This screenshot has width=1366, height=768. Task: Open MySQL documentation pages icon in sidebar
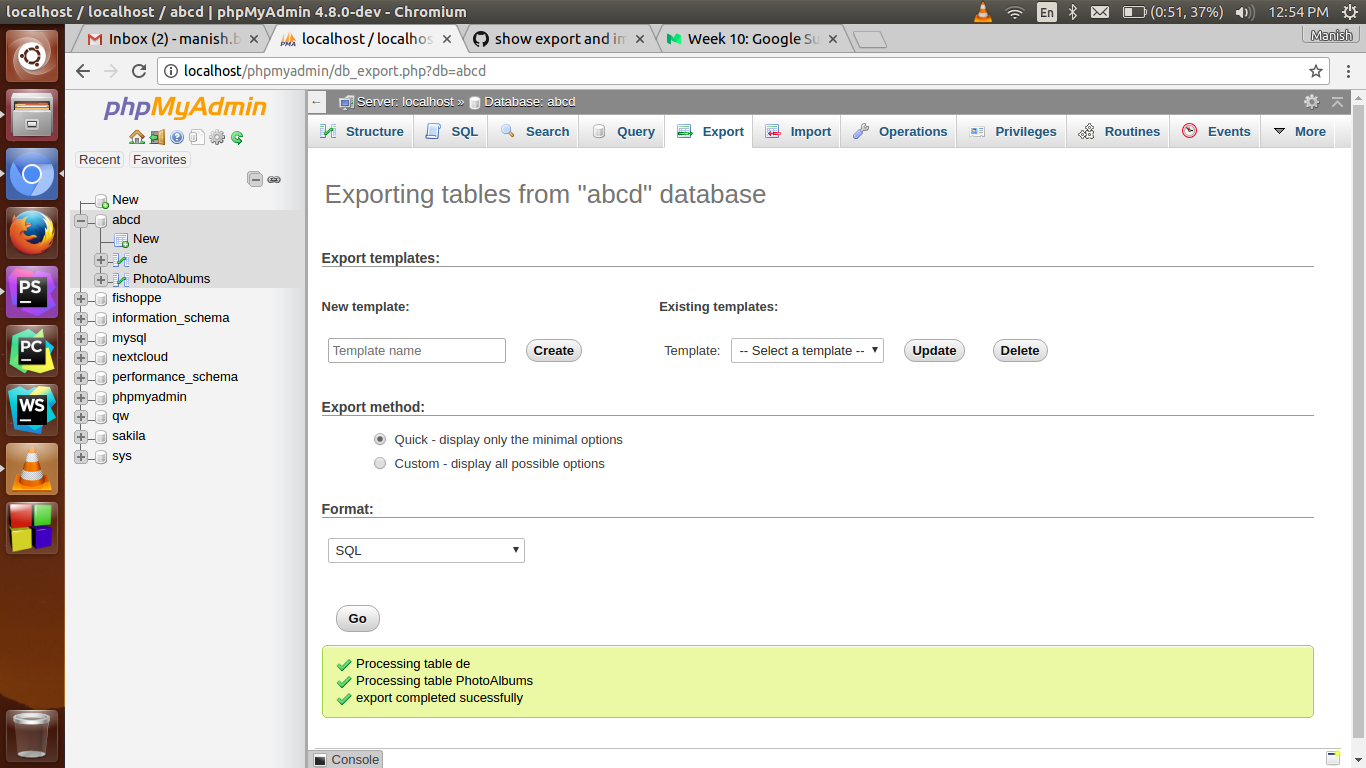[197, 138]
